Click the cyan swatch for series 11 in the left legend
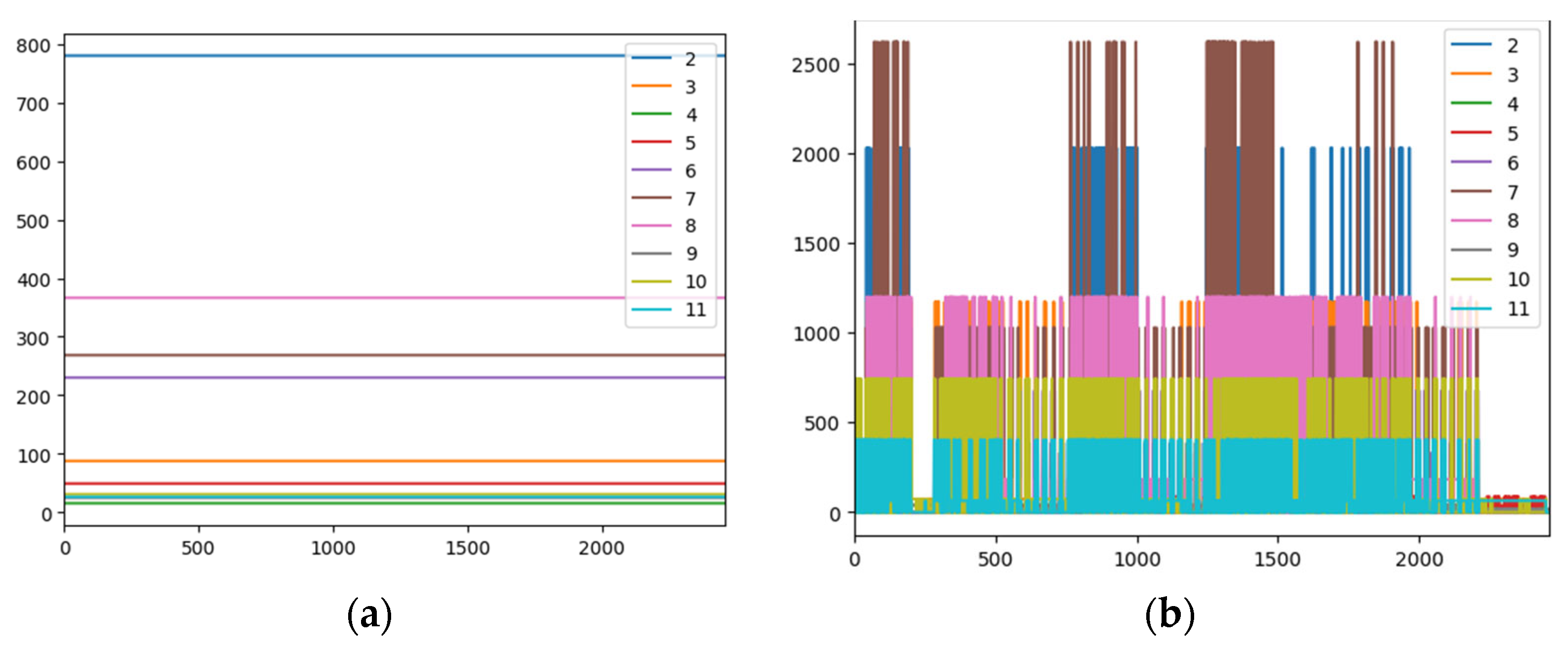This screenshot has width=1568, height=649. 651,309
